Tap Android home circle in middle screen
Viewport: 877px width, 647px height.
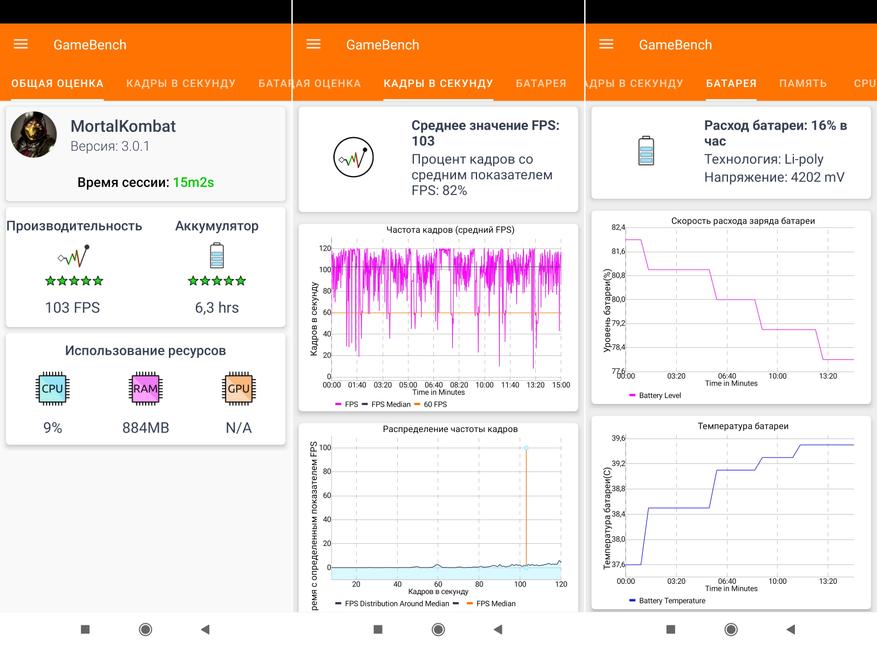click(438, 630)
